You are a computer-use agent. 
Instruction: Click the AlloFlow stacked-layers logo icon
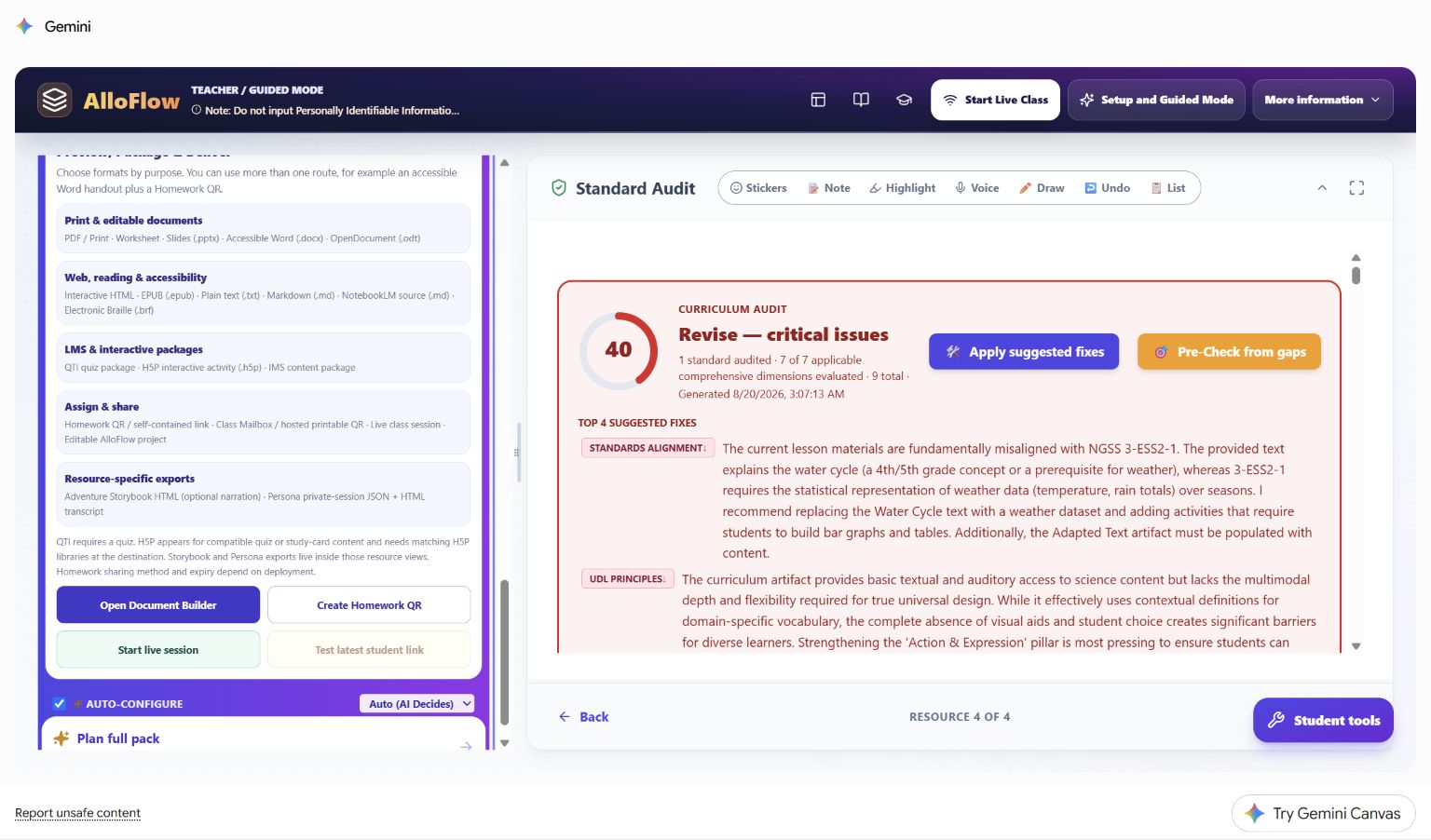[x=55, y=100]
